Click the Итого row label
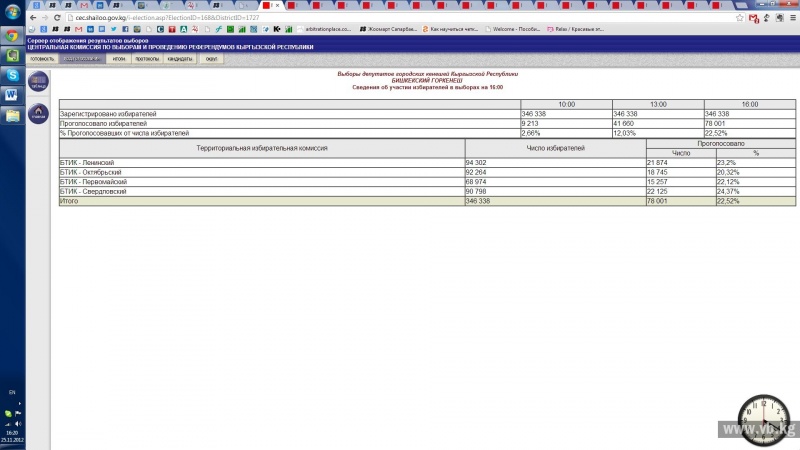The width and height of the screenshot is (800, 450). tap(69, 202)
